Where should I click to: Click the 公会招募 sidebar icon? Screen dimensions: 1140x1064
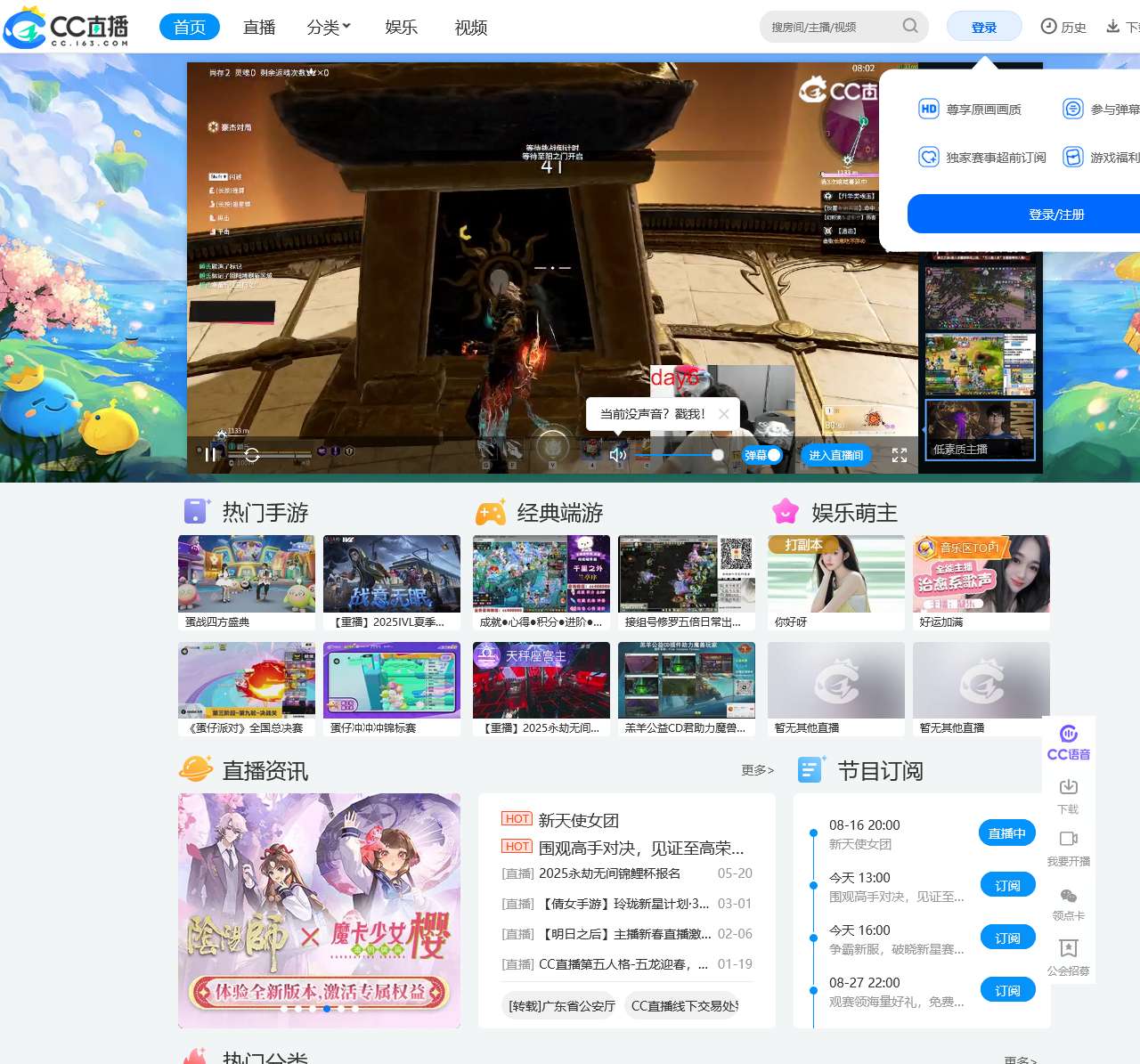[1068, 949]
